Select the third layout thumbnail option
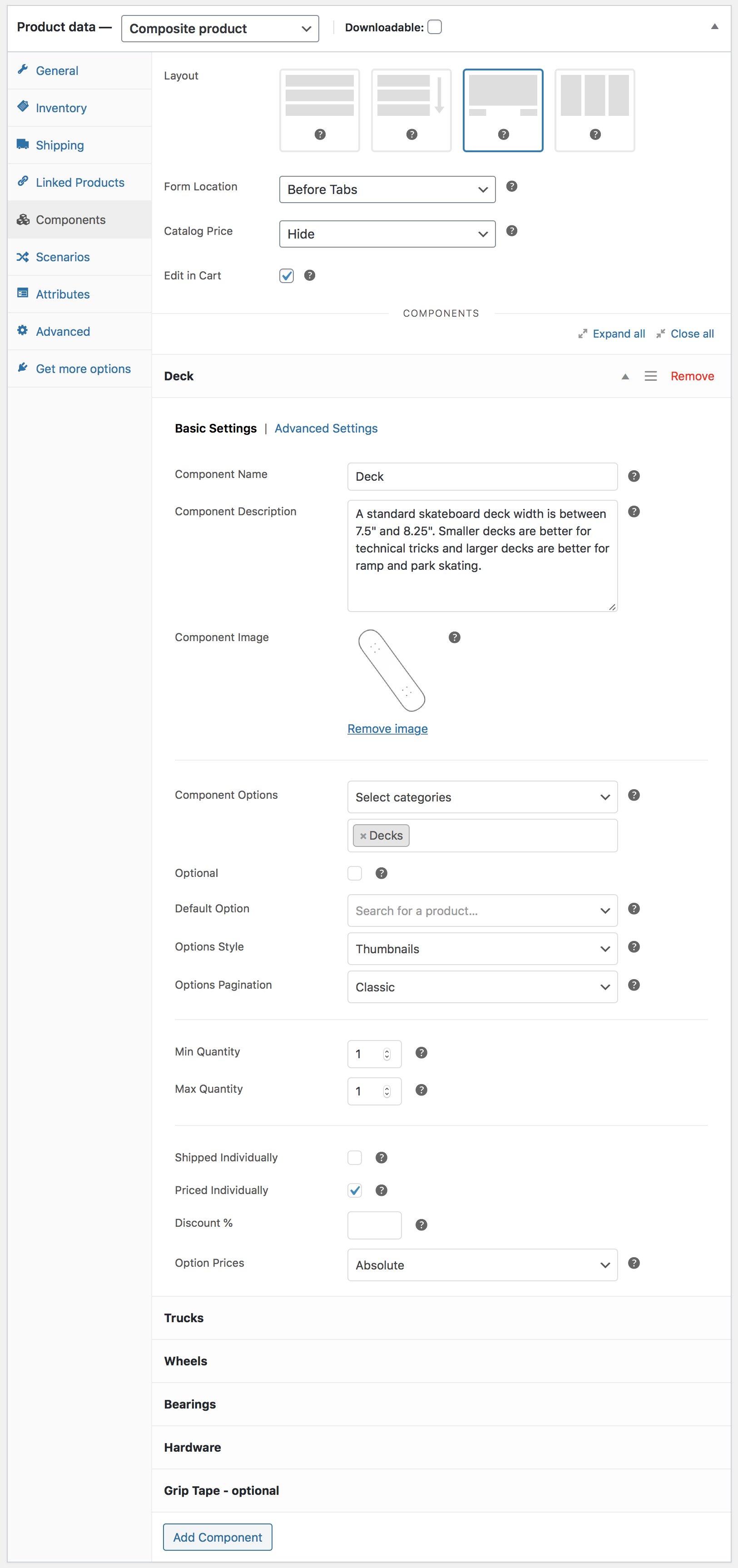The height and width of the screenshot is (1568, 738). pos(503,110)
